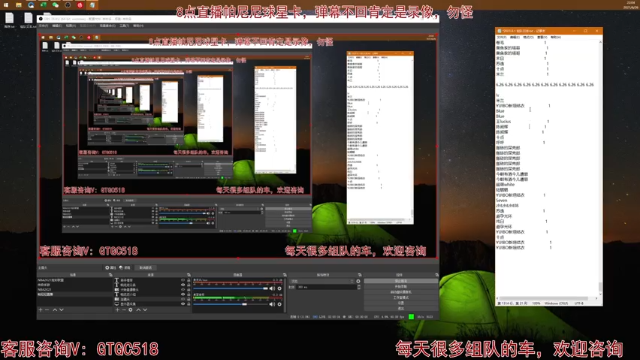Move the selected scene down

[x=62, y=310]
